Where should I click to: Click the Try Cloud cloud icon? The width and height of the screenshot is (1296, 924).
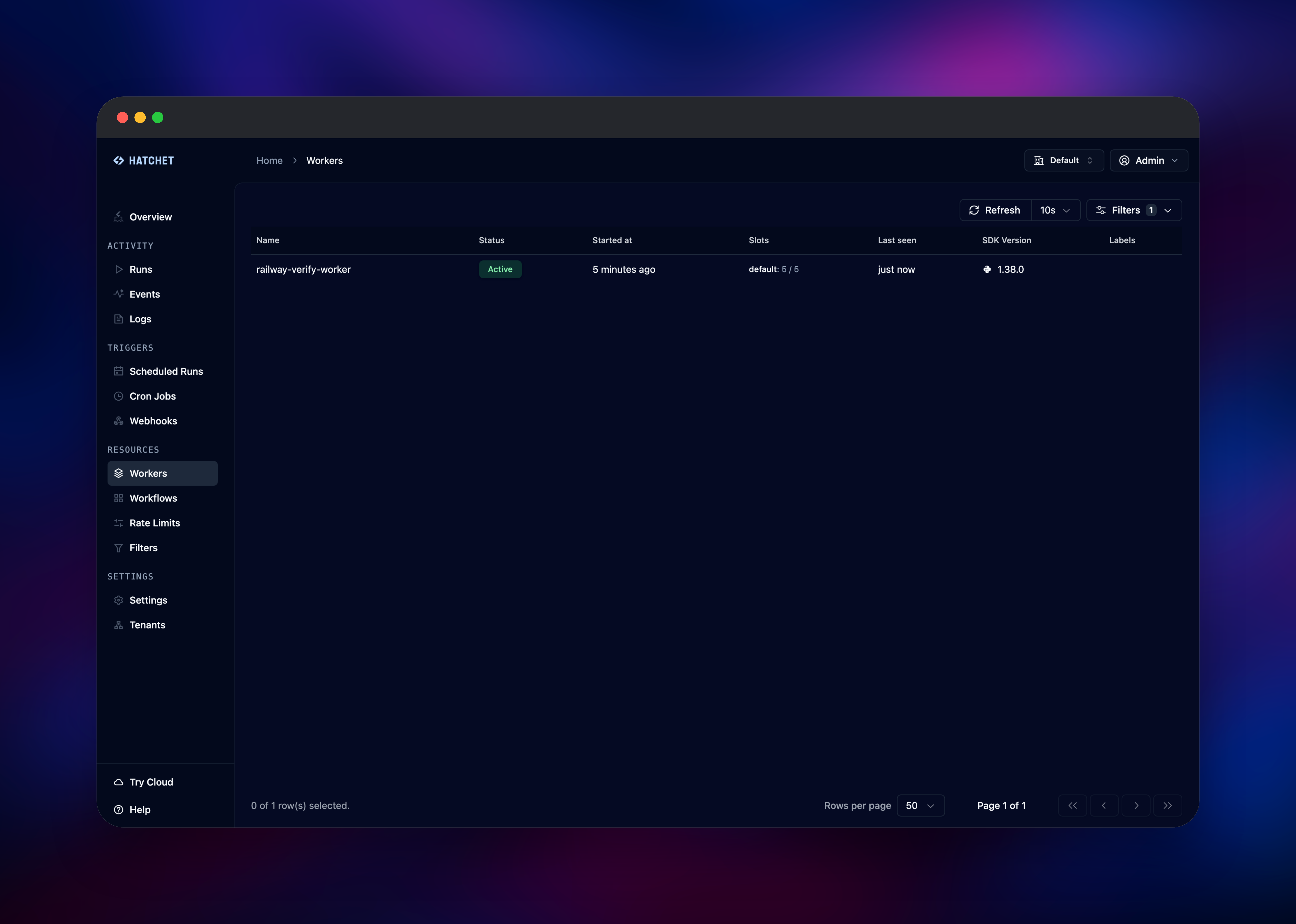point(118,782)
